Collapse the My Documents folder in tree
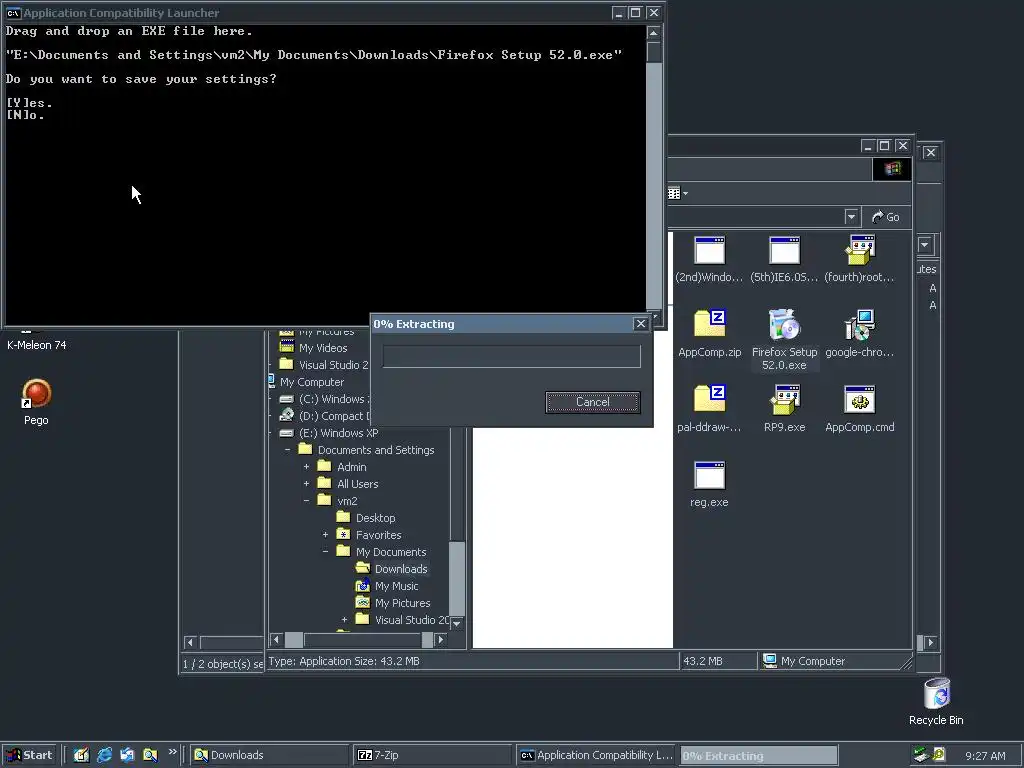The image size is (1024, 768). pos(325,552)
